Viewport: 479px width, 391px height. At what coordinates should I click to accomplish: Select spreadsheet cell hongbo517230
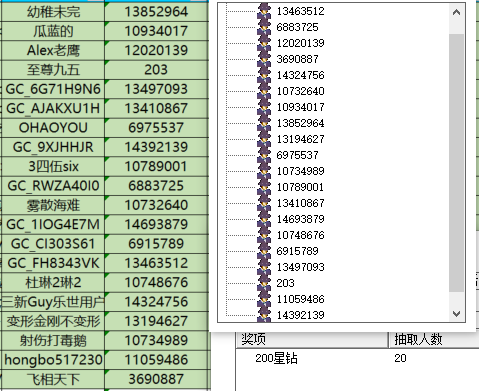[x=53, y=360]
